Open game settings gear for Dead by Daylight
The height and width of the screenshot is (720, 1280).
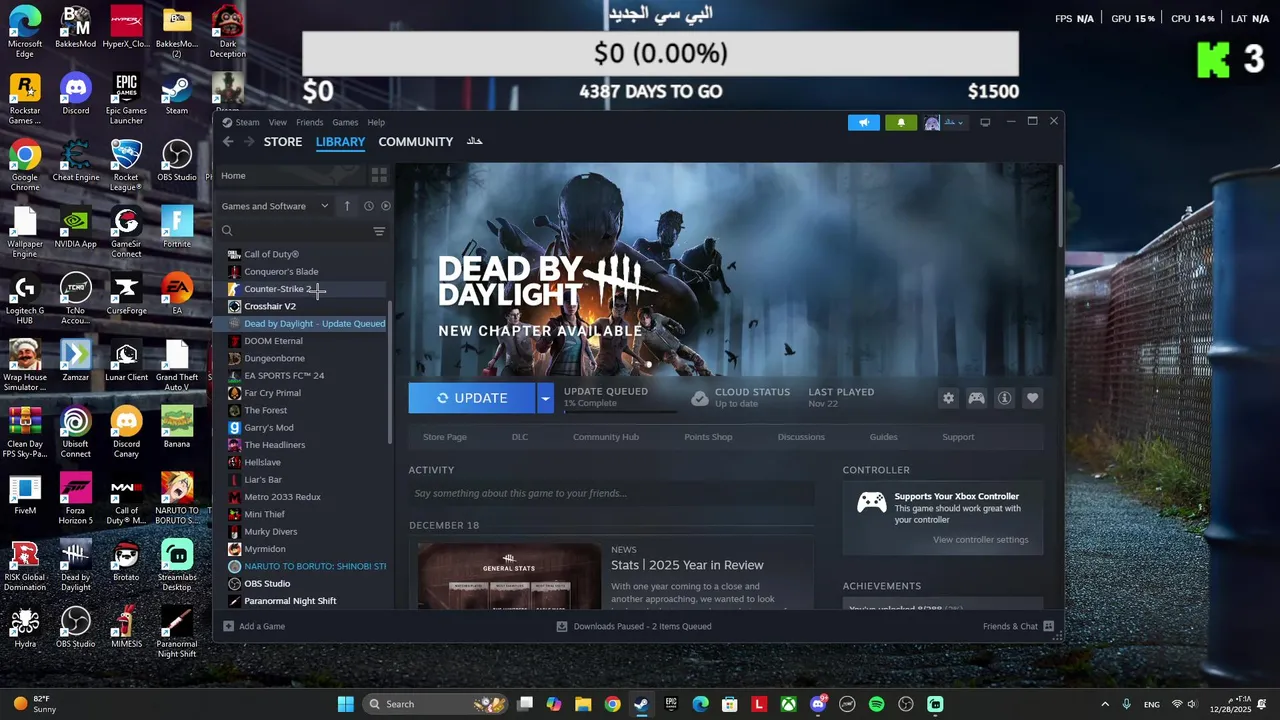coord(948,398)
